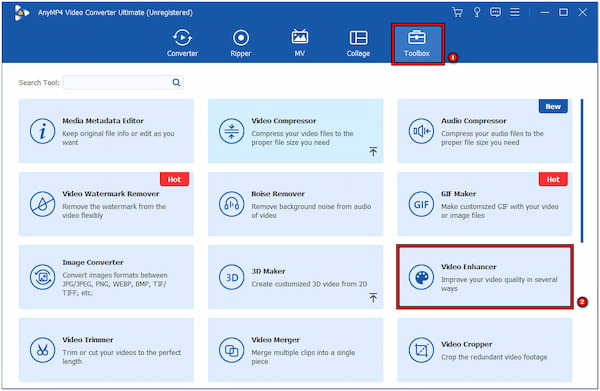Click the MV picture icon

[x=300, y=37]
